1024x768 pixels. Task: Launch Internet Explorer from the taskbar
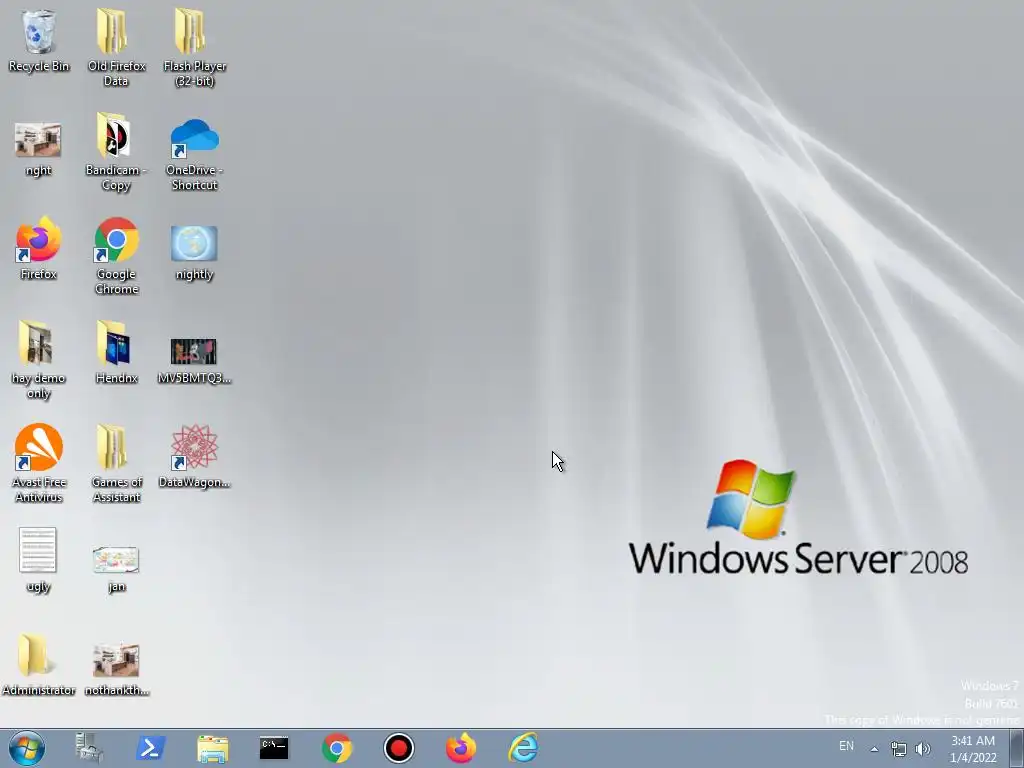(x=523, y=748)
